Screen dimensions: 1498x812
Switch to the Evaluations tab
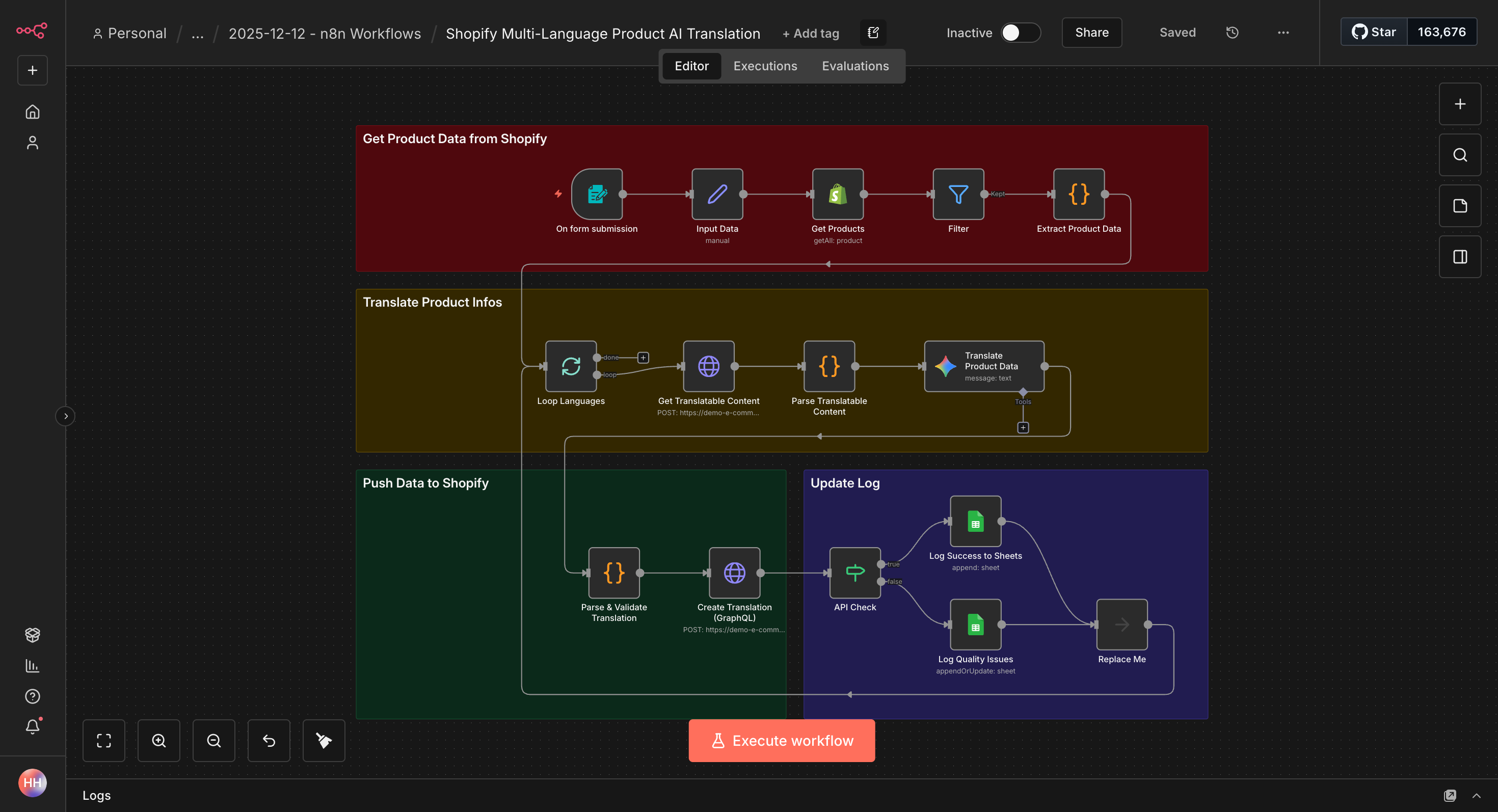(855, 66)
